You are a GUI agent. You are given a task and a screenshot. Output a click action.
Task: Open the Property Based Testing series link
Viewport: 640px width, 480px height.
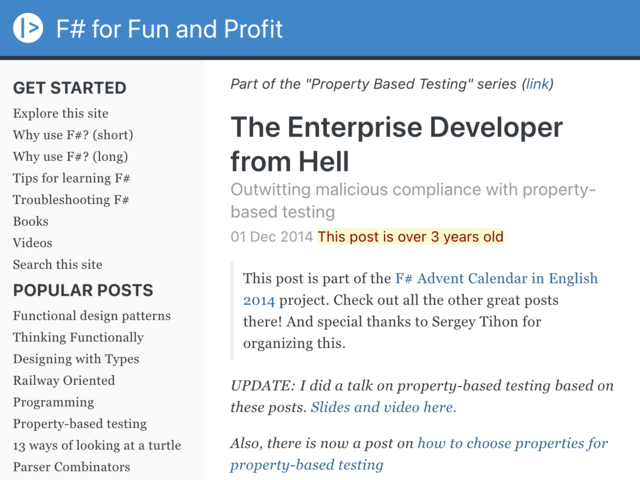tap(538, 84)
